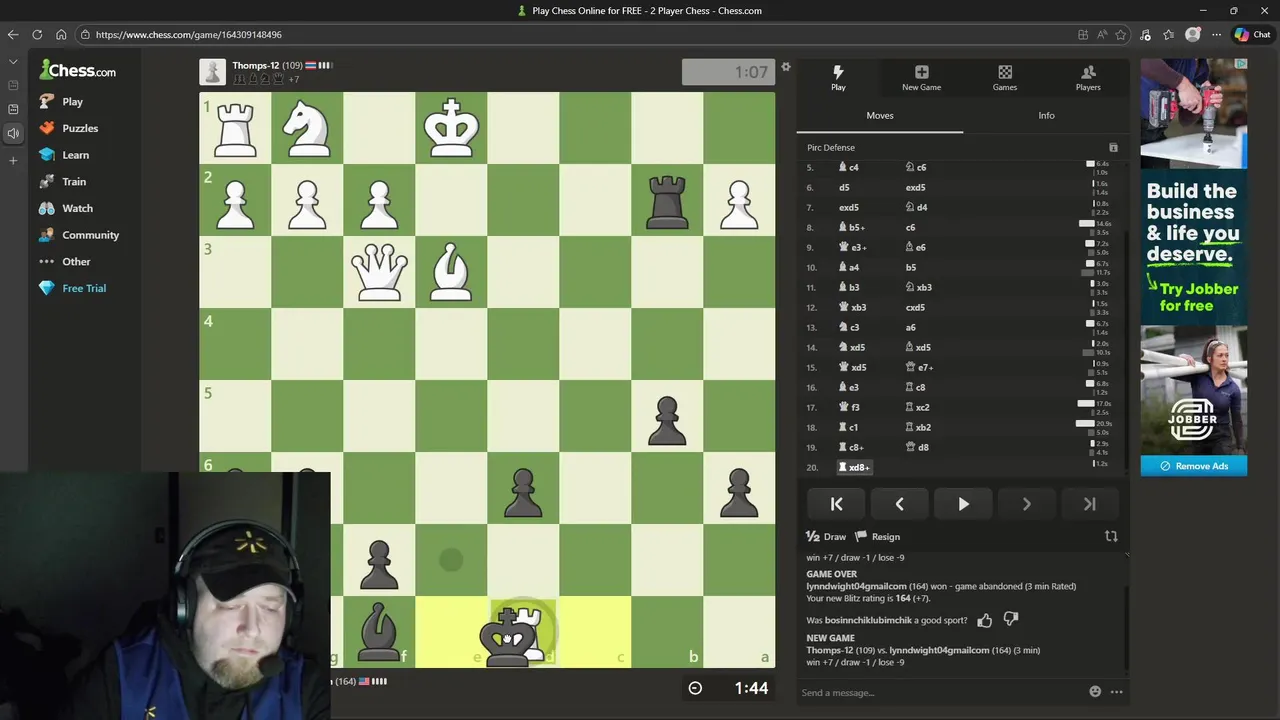Click the clock icon beside 1:44 timer
Image resolution: width=1280 pixels, height=720 pixels.
(x=695, y=688)
